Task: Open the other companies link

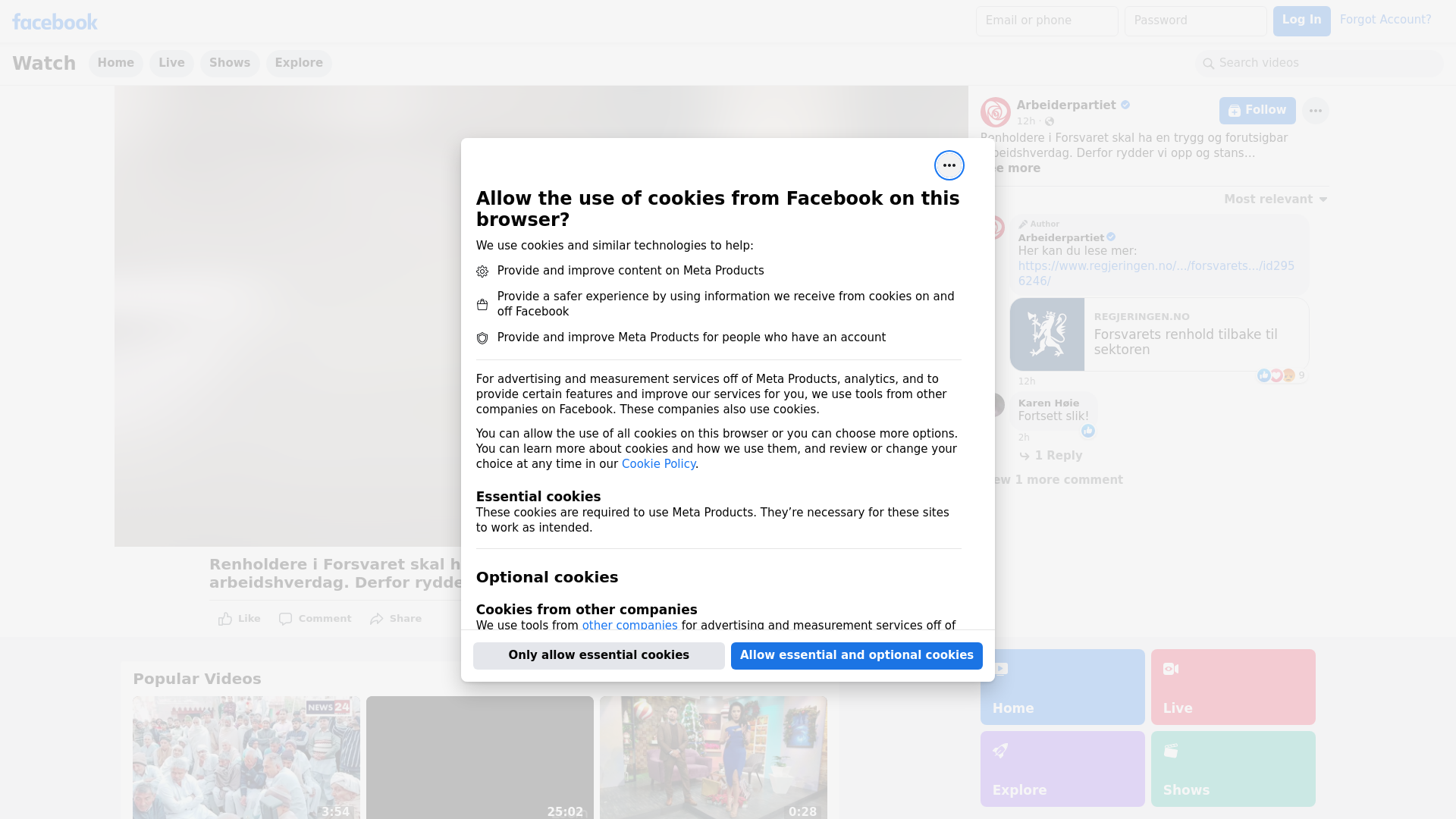Action: tap(629, 626)
